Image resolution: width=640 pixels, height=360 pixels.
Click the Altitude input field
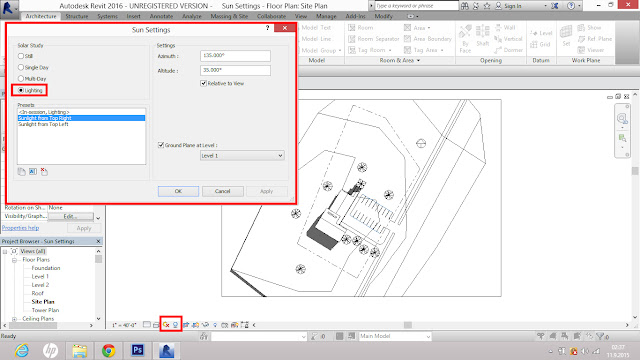(235, 70)
